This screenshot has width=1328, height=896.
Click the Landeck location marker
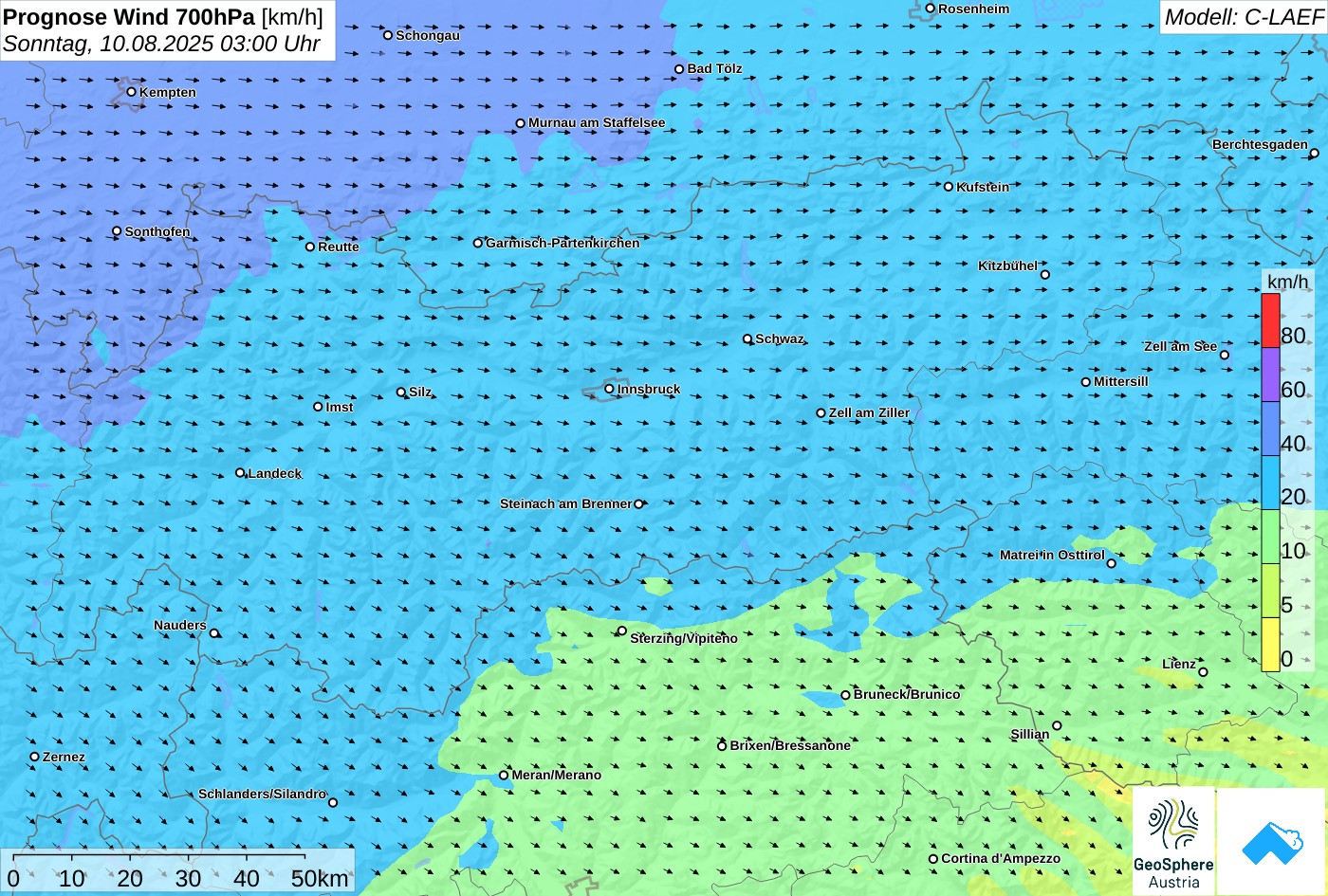240,473
